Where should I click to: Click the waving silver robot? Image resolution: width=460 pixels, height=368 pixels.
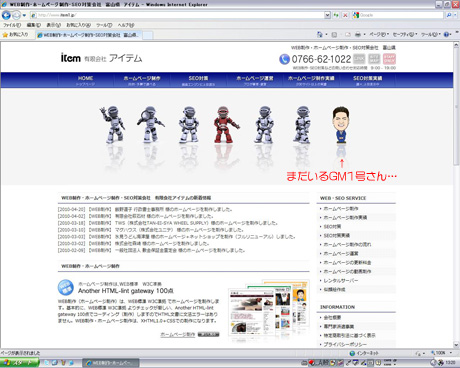(113, 124)
